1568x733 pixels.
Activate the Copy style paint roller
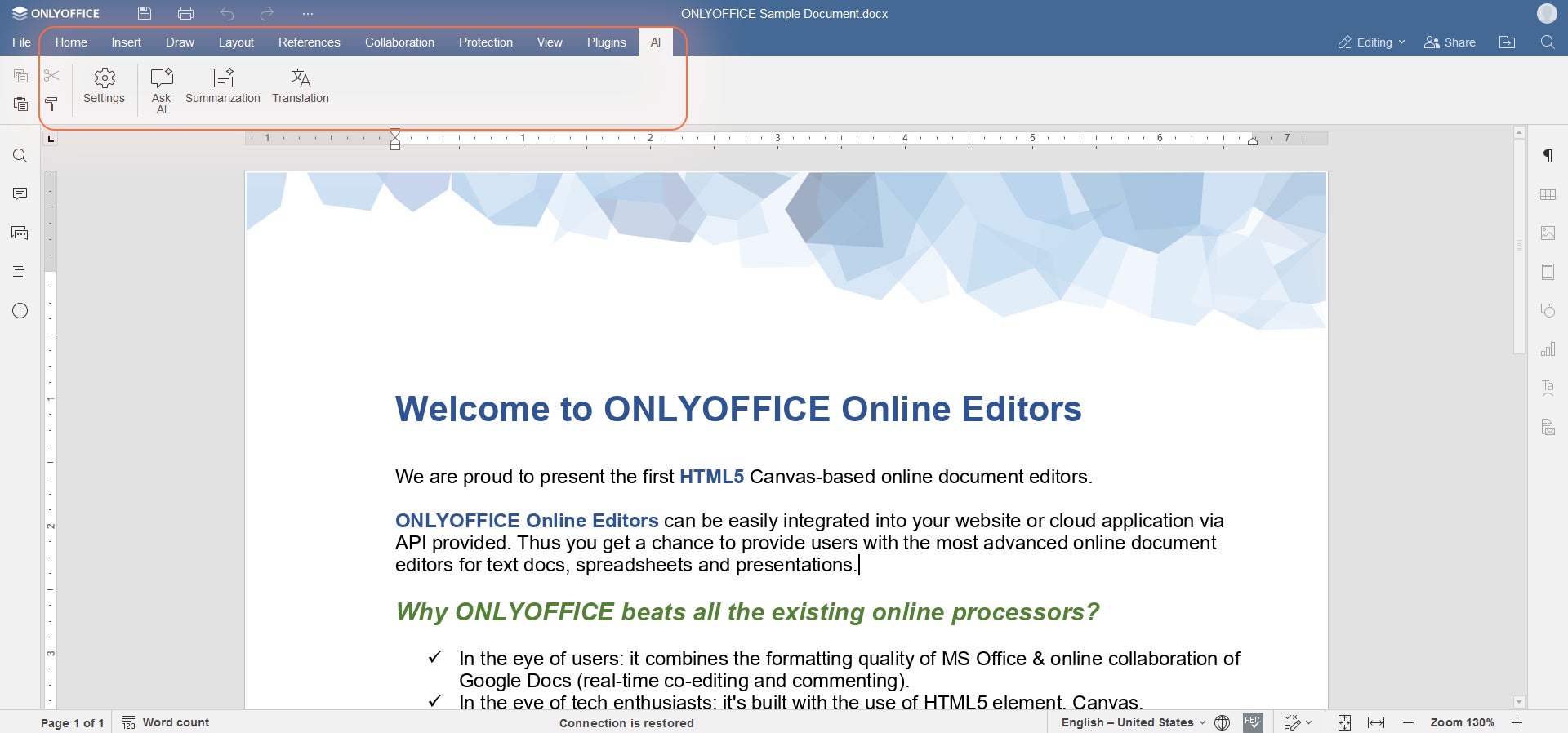(x=51, y=104)
